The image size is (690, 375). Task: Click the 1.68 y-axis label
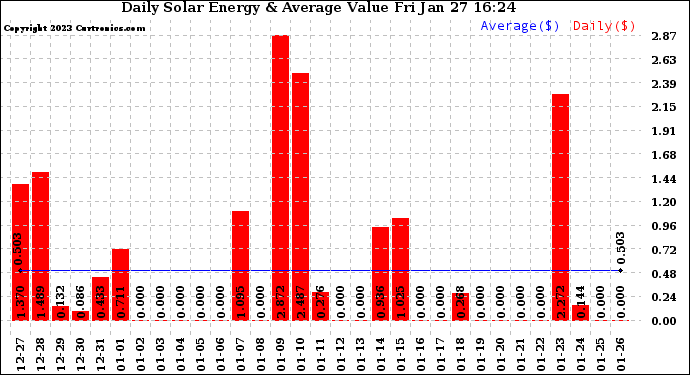pos(664,155)
